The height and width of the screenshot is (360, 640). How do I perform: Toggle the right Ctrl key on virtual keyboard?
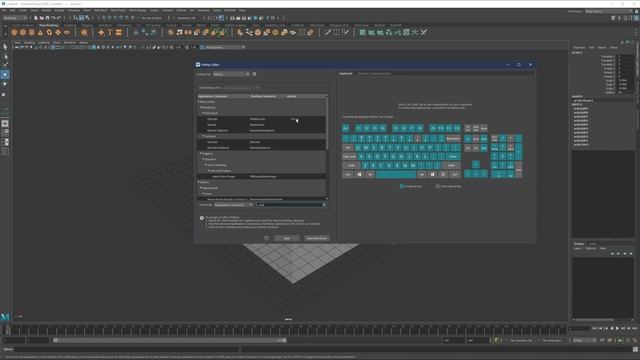coord(455,174)
